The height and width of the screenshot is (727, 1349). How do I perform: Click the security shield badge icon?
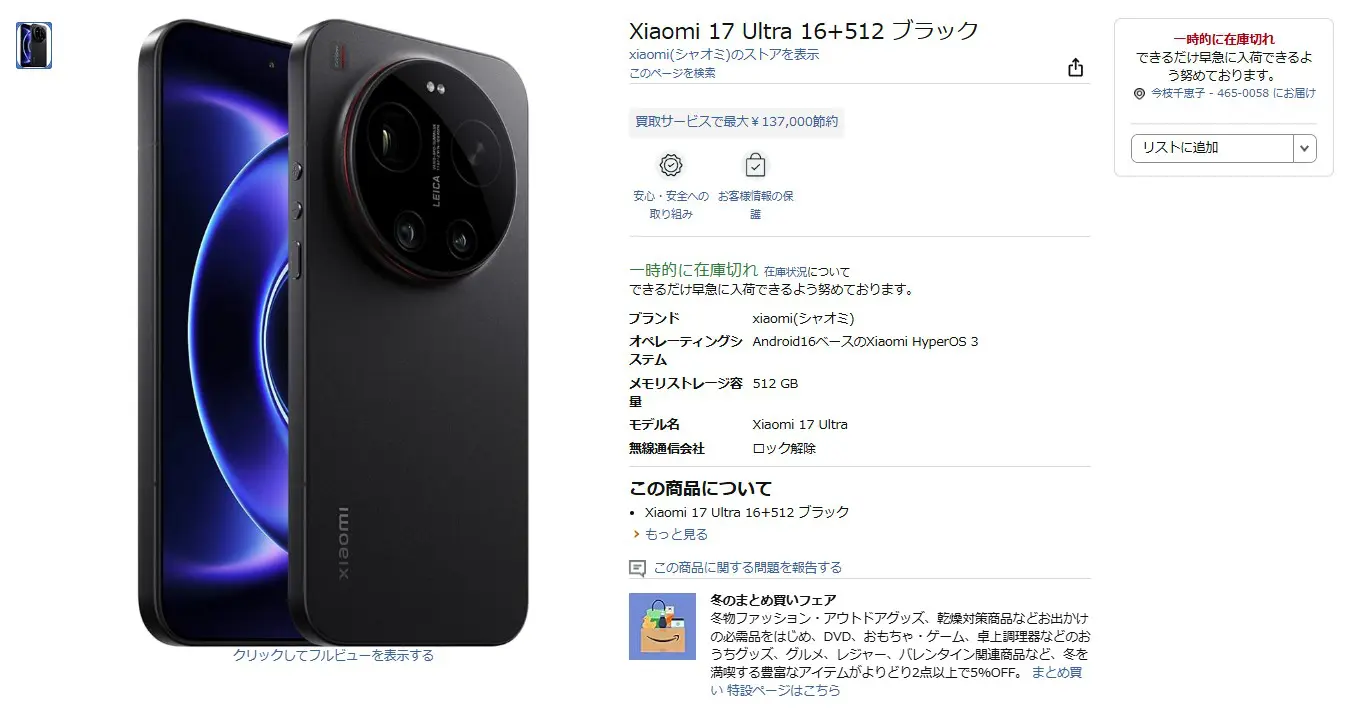671,165
